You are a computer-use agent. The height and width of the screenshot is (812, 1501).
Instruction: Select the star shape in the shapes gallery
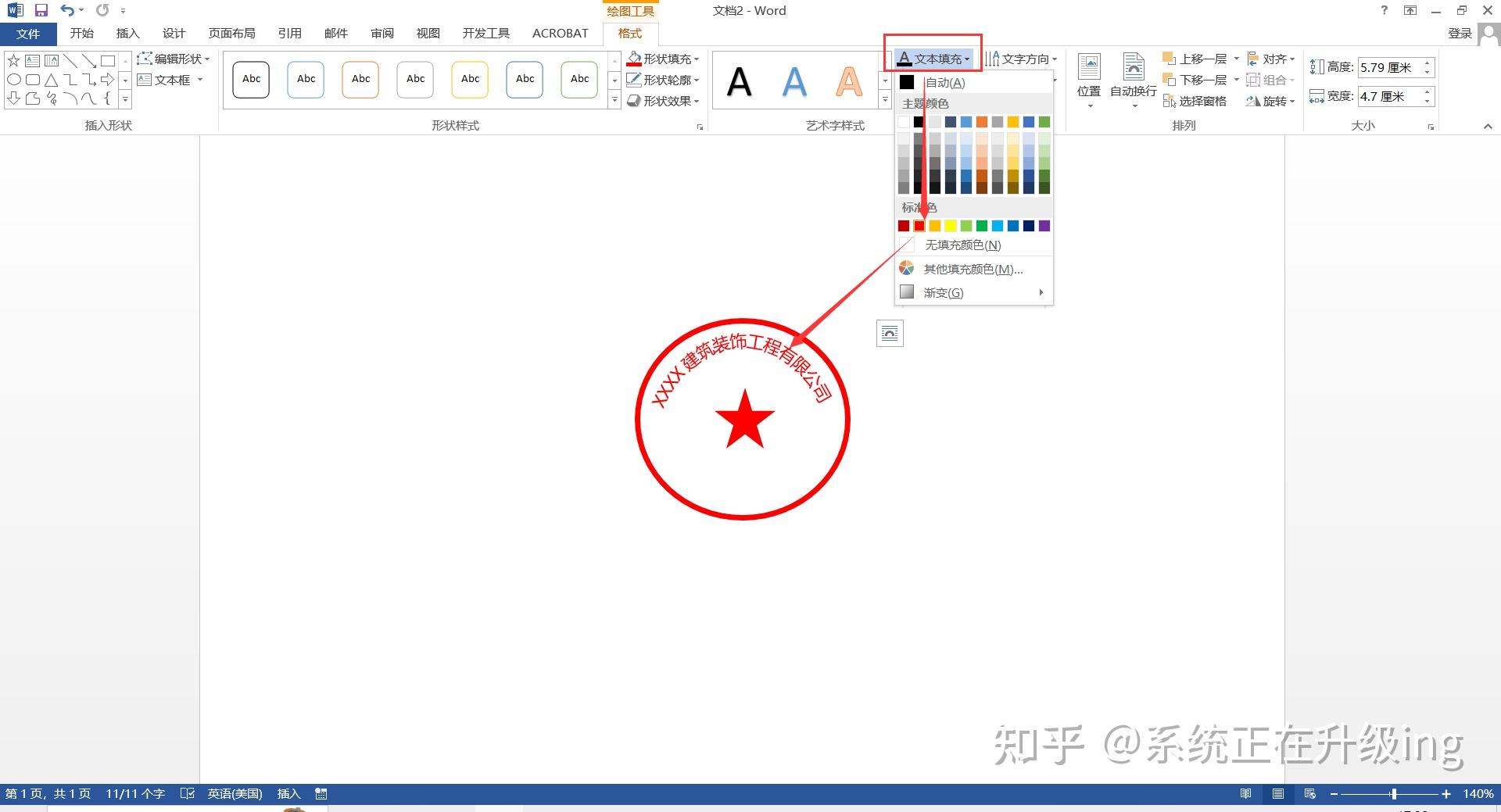[13, 60]
